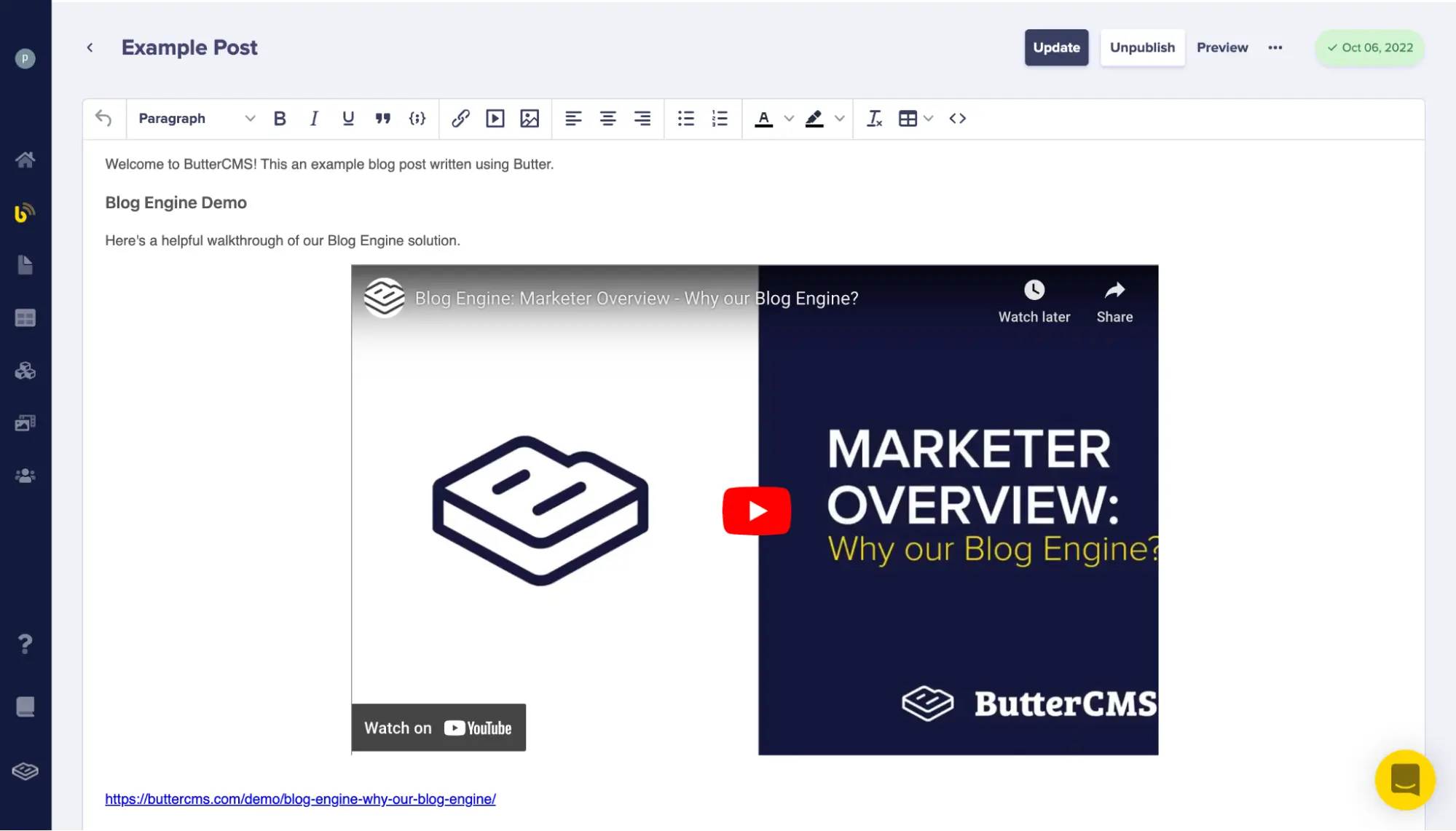The width and height of the screenshot is (1456, 831).
Task: Insert an image with picture icon
Action: click(x=530, y=118)
